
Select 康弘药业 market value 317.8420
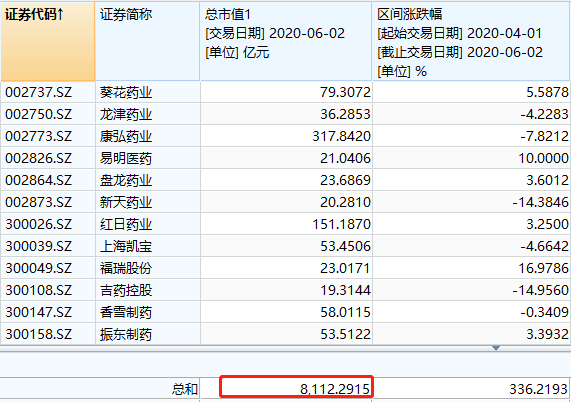coord(286,136)
